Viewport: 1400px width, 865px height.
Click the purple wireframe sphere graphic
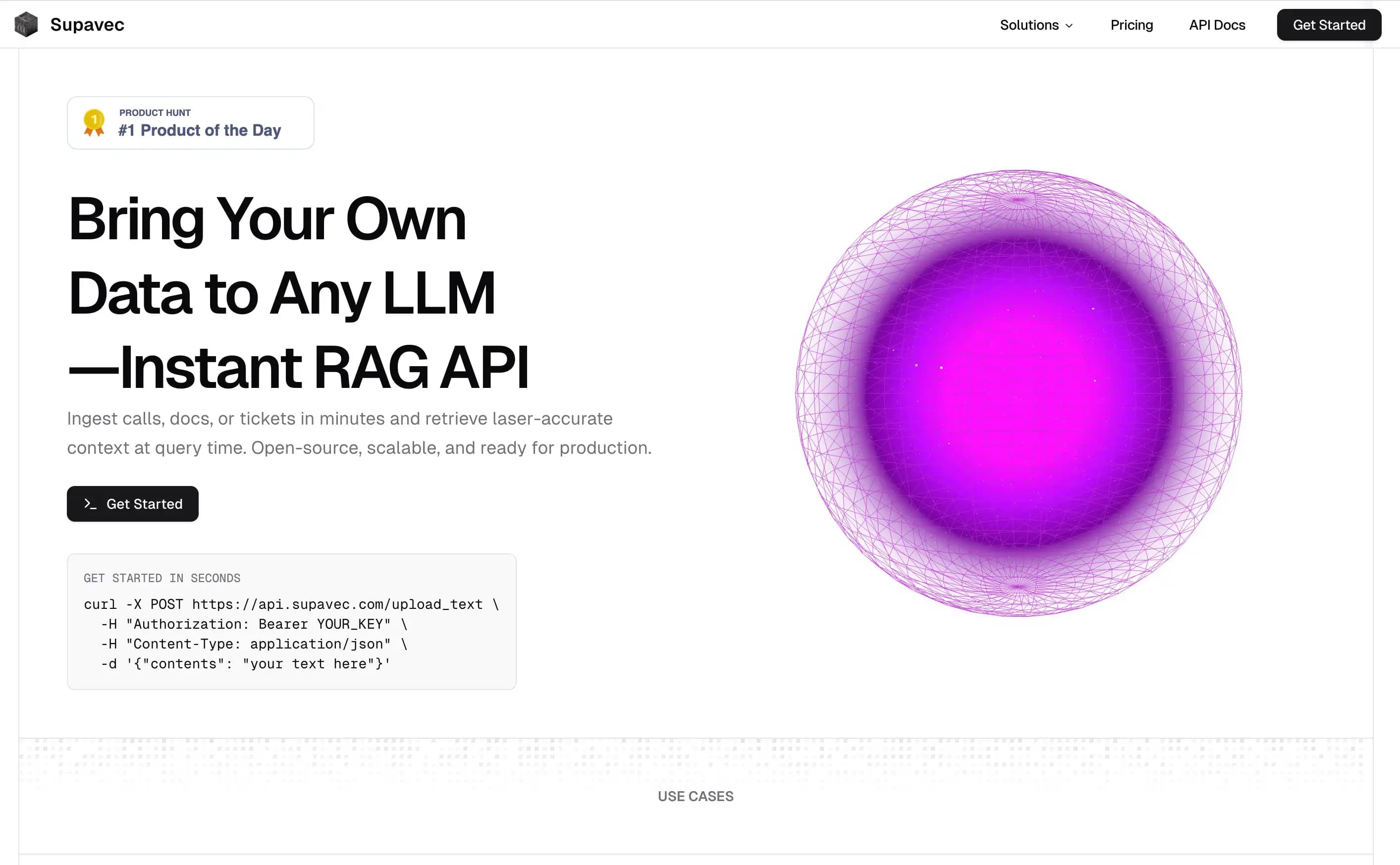pyautogui.click(x=1019, y=392)
